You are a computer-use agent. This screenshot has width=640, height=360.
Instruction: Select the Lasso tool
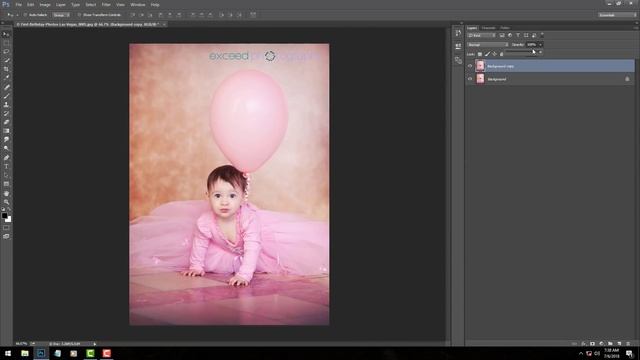[6, 51]
